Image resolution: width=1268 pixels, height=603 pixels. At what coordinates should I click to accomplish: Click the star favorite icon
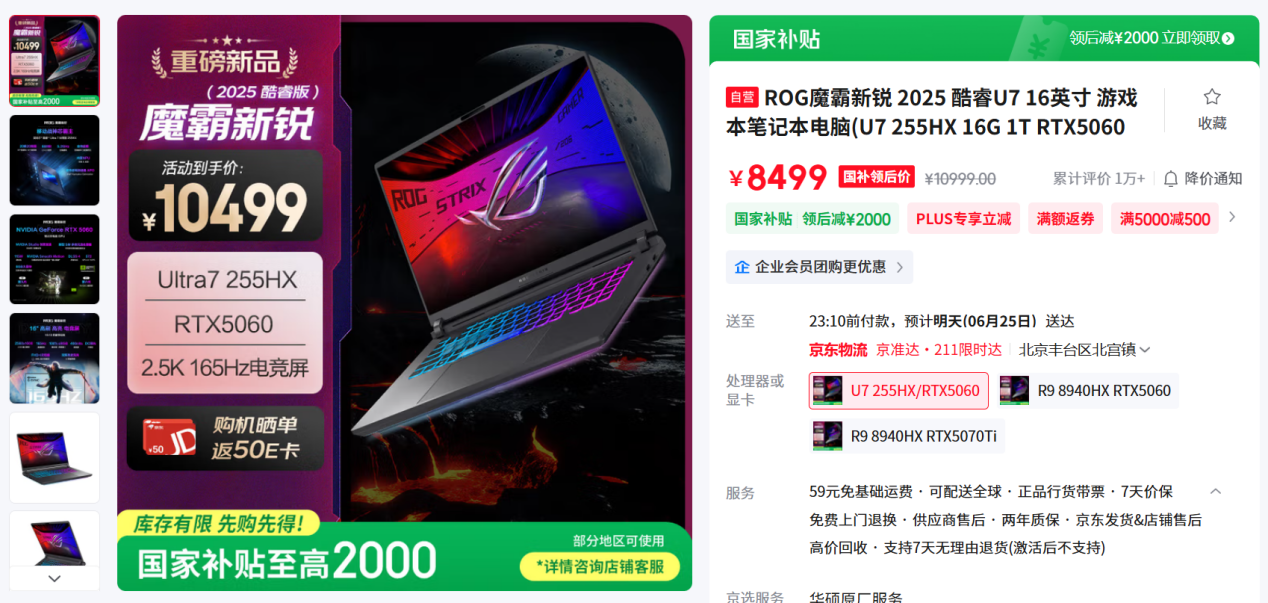tap(1212, 97)
